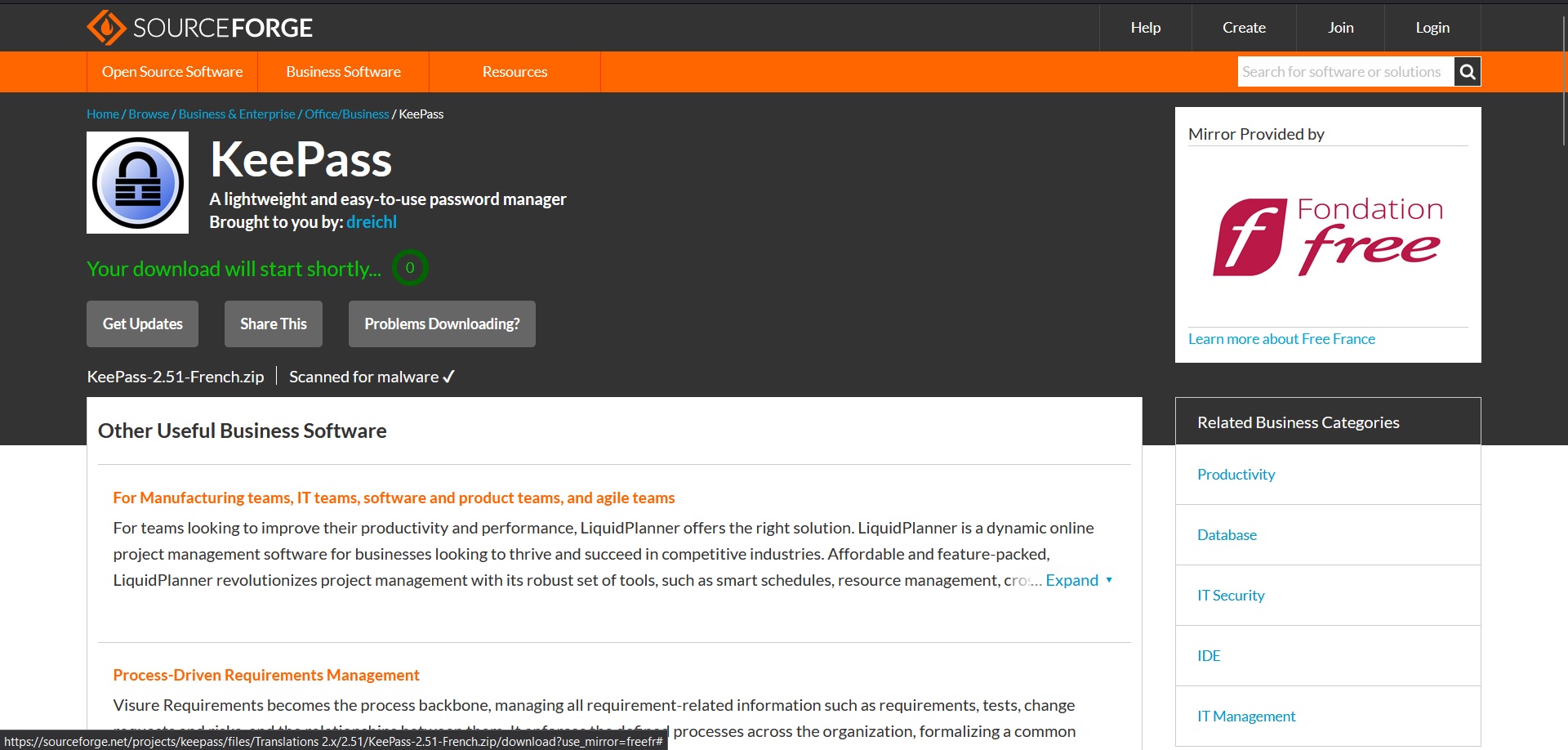This screenshot has height=750, width=1568.
Task: Click the KeePass padlock project icon
Action: 138,183
